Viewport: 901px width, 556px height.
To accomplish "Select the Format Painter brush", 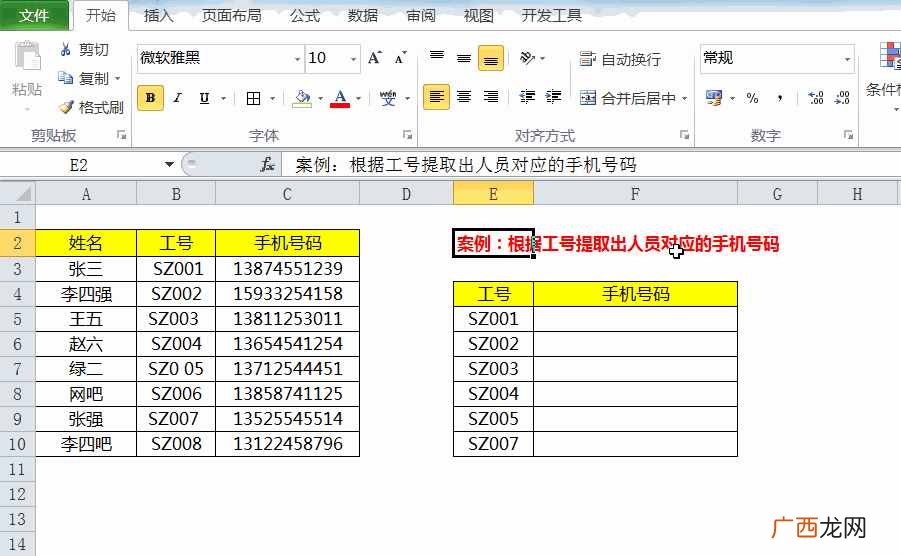I will tap(66, 106).
